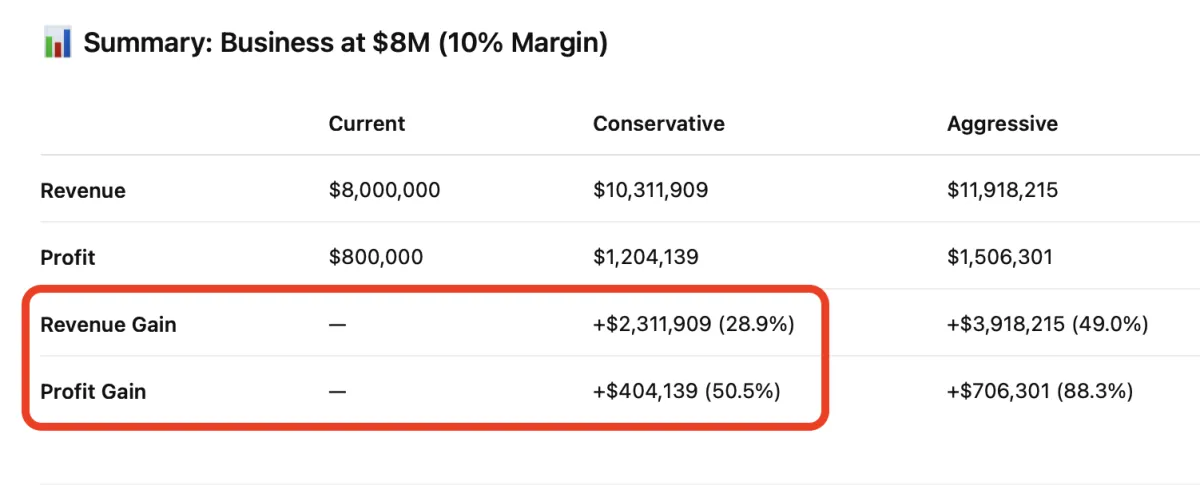The width and height of the screenshot is (1200, 485).
Task: Click the $1,204,139 conservative profit value
Action: pos(645,257)
